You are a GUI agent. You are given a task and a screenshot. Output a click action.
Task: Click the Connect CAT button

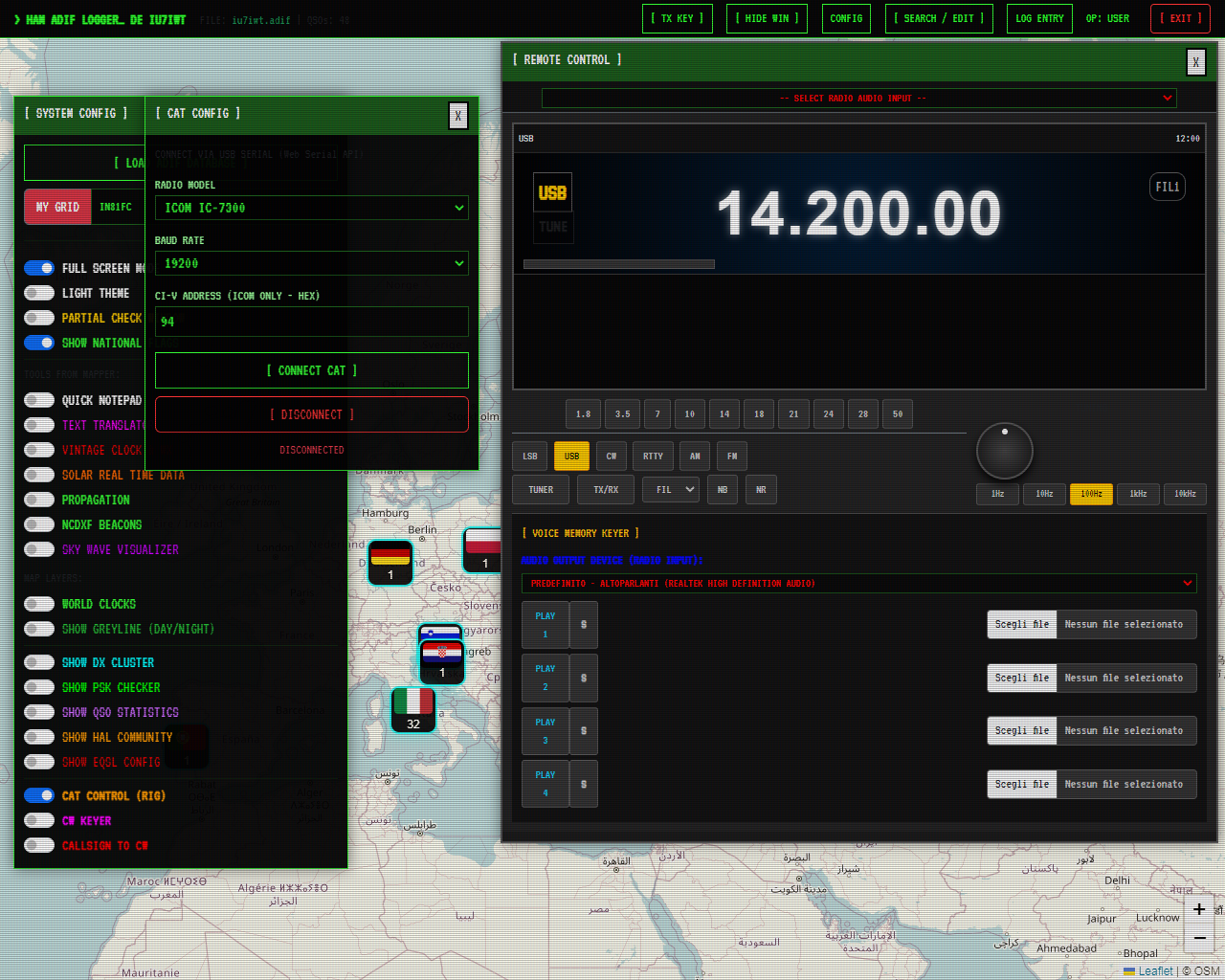click(x=311, y=370)
